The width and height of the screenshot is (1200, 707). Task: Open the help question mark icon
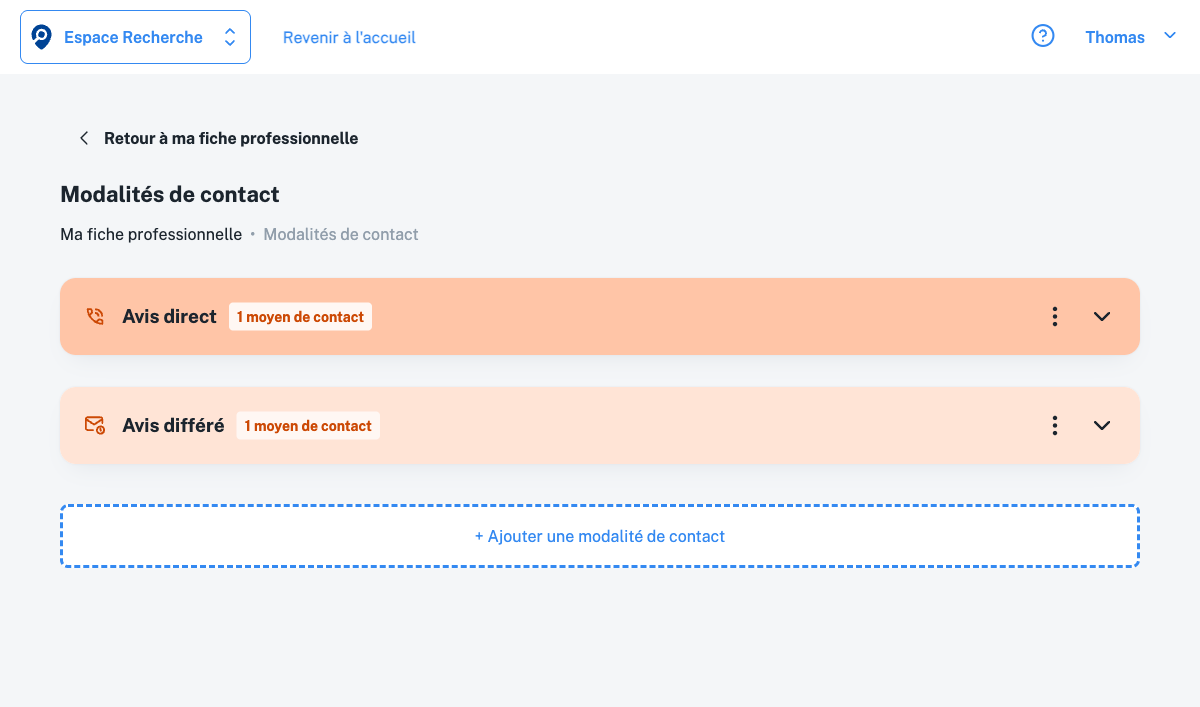click(x=1042, y=37)
